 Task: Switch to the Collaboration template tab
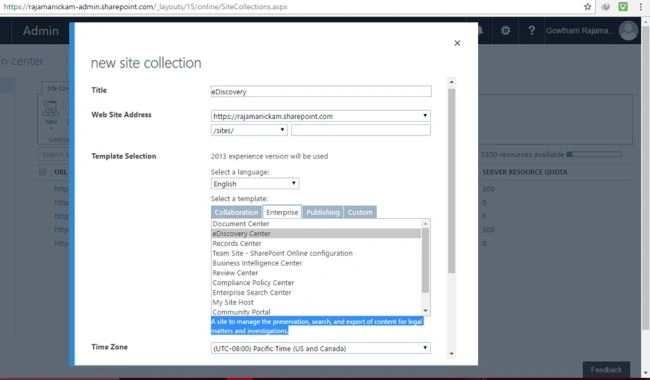236,212
